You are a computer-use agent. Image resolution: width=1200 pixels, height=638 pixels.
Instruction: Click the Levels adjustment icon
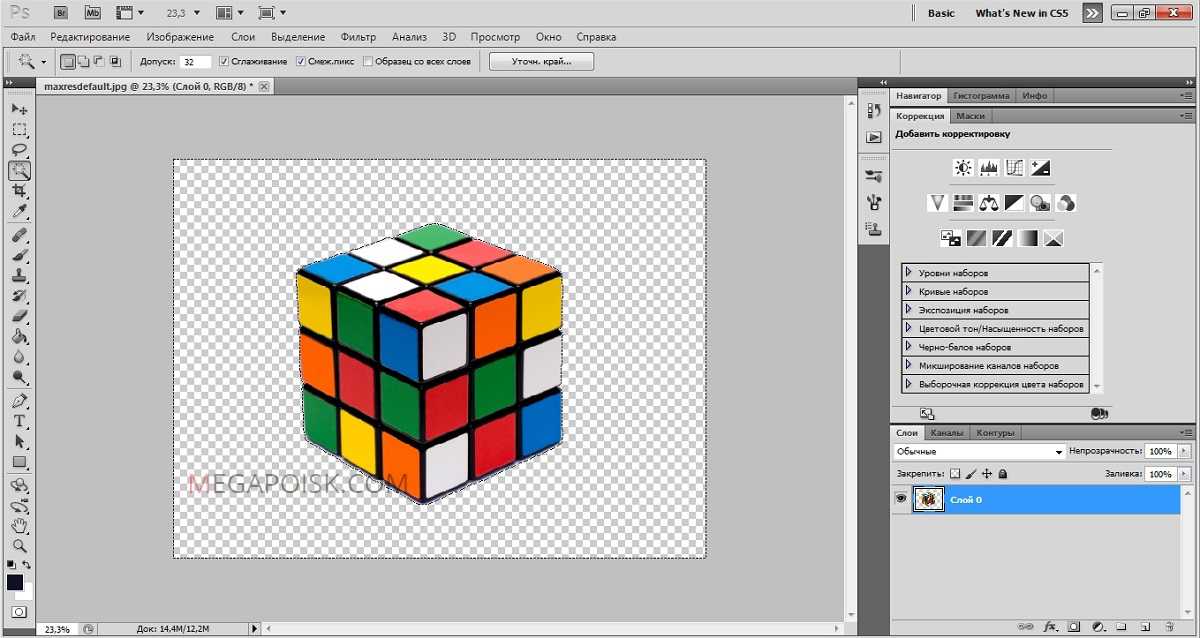click(x=989, y=168)
